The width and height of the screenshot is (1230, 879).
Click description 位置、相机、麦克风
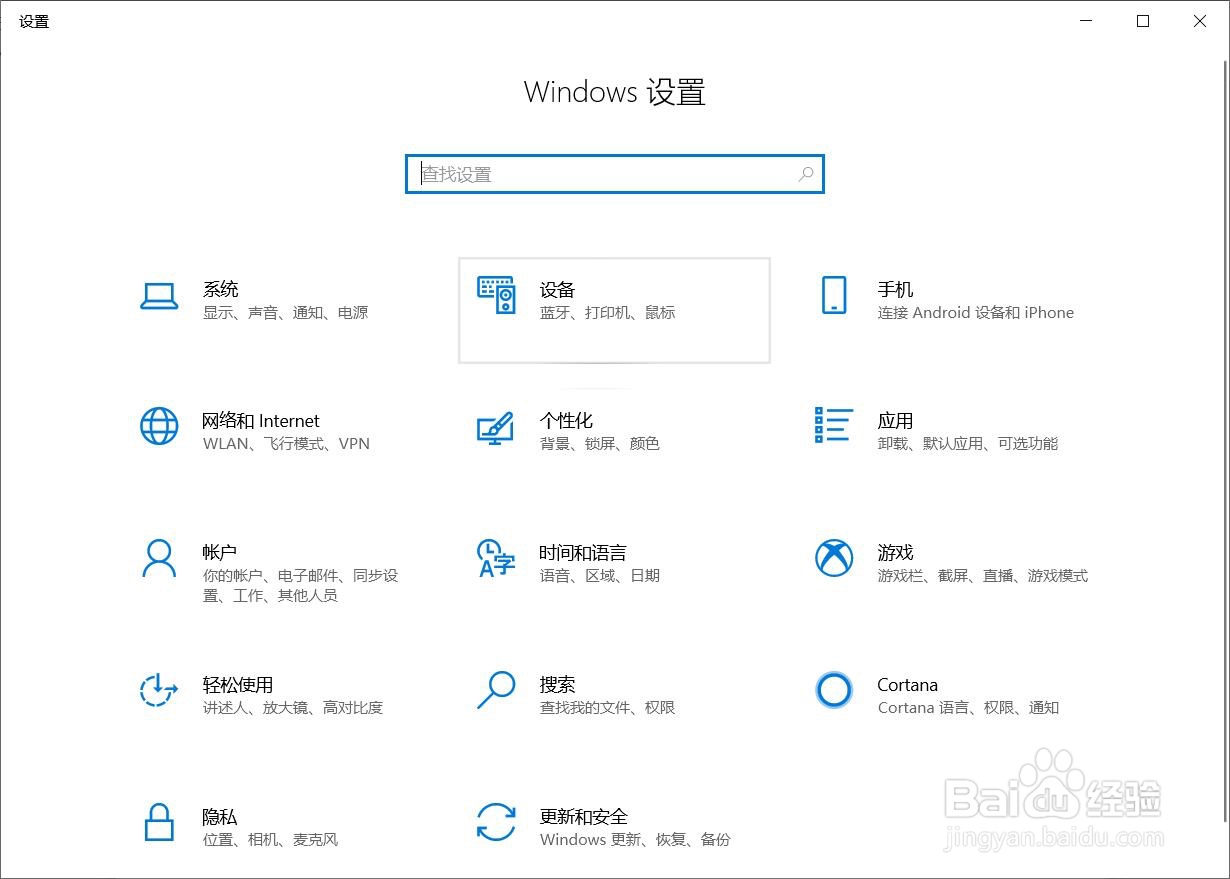(271, 840)
